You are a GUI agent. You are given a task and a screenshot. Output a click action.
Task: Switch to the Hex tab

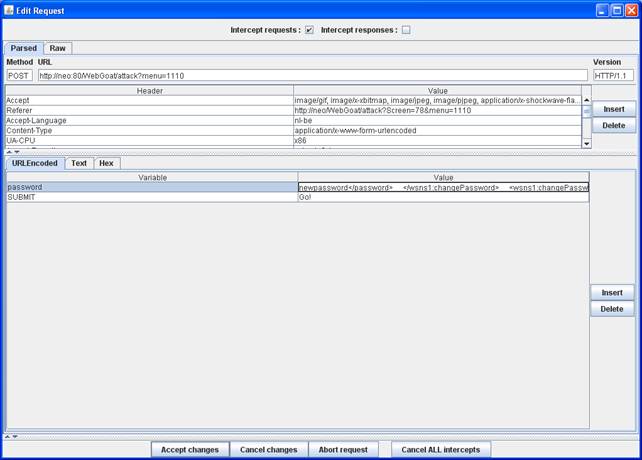(x=106, y=163)
